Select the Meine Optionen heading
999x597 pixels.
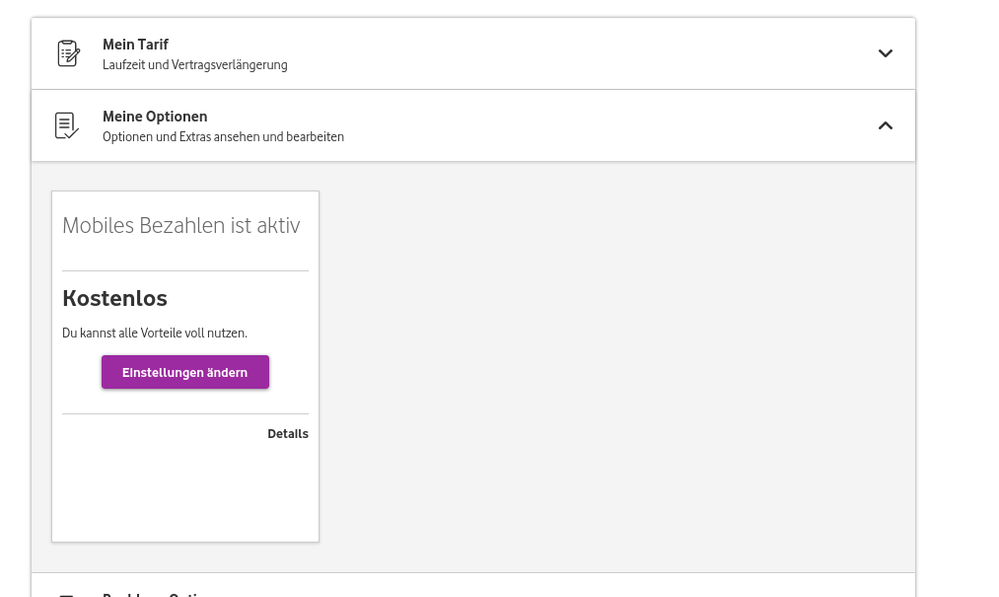154,117
